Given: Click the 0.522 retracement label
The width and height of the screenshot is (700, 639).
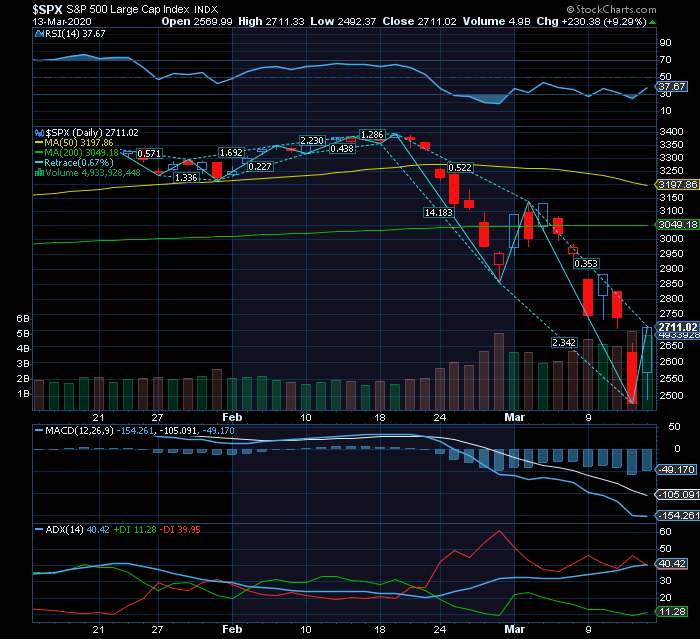Looking at the screenshot, I should pos(460,167).
